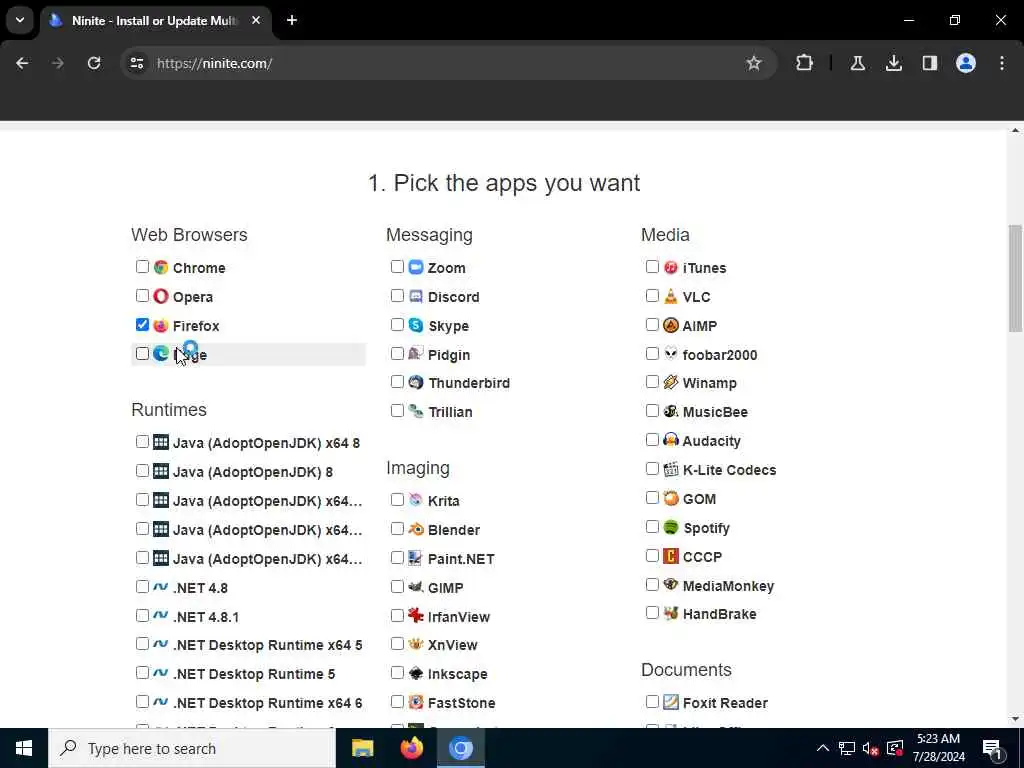The height and width of the screenshot is (768, 1024).
Task: Click the iTunes icon
Action: coord(671,267)
